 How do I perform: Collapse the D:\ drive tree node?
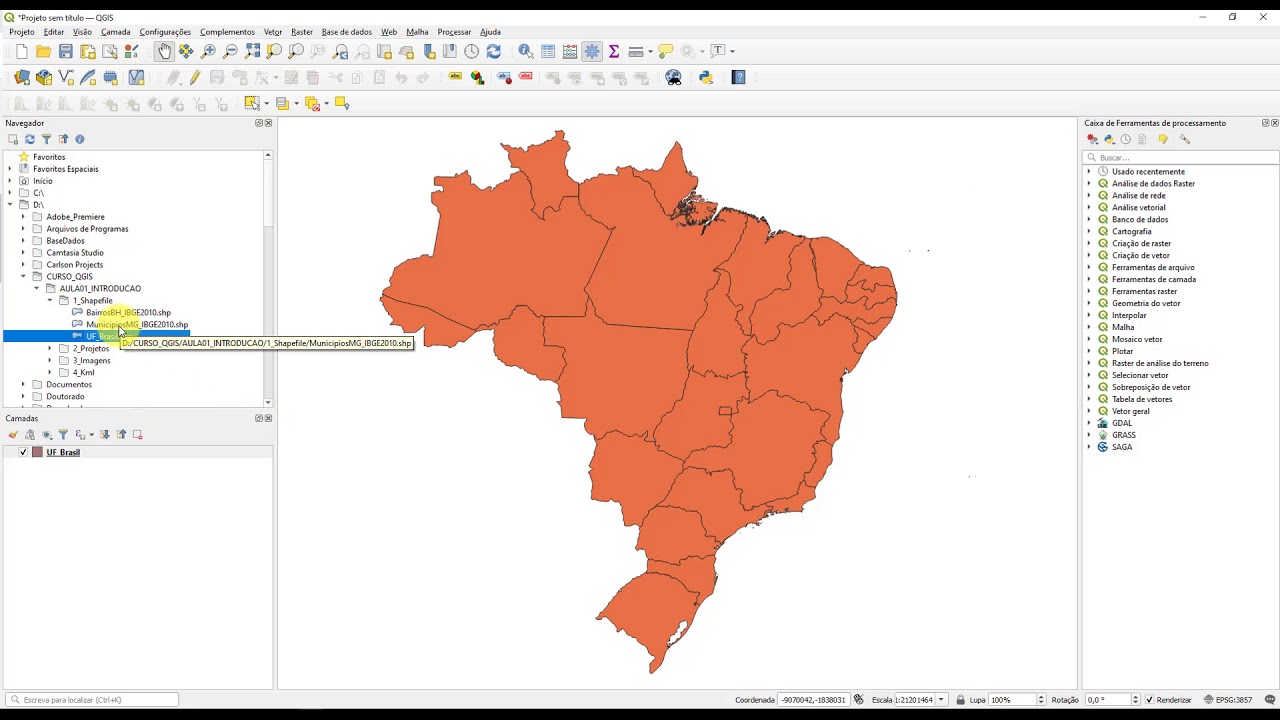(x=10, y=205)
